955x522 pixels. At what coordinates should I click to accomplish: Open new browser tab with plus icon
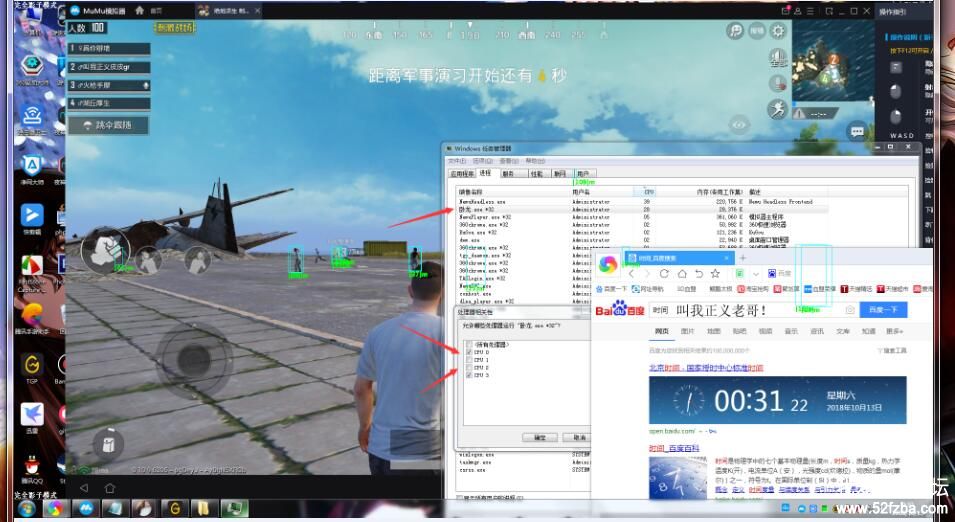pos(742,258)
